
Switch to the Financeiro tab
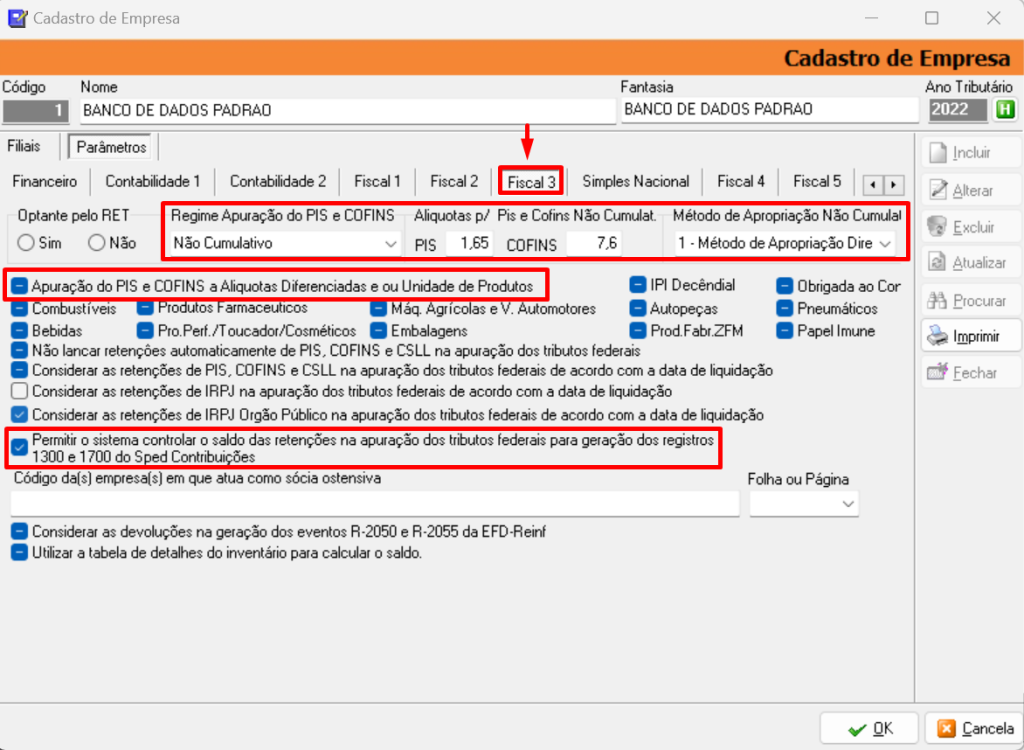[x=44, y=182]
